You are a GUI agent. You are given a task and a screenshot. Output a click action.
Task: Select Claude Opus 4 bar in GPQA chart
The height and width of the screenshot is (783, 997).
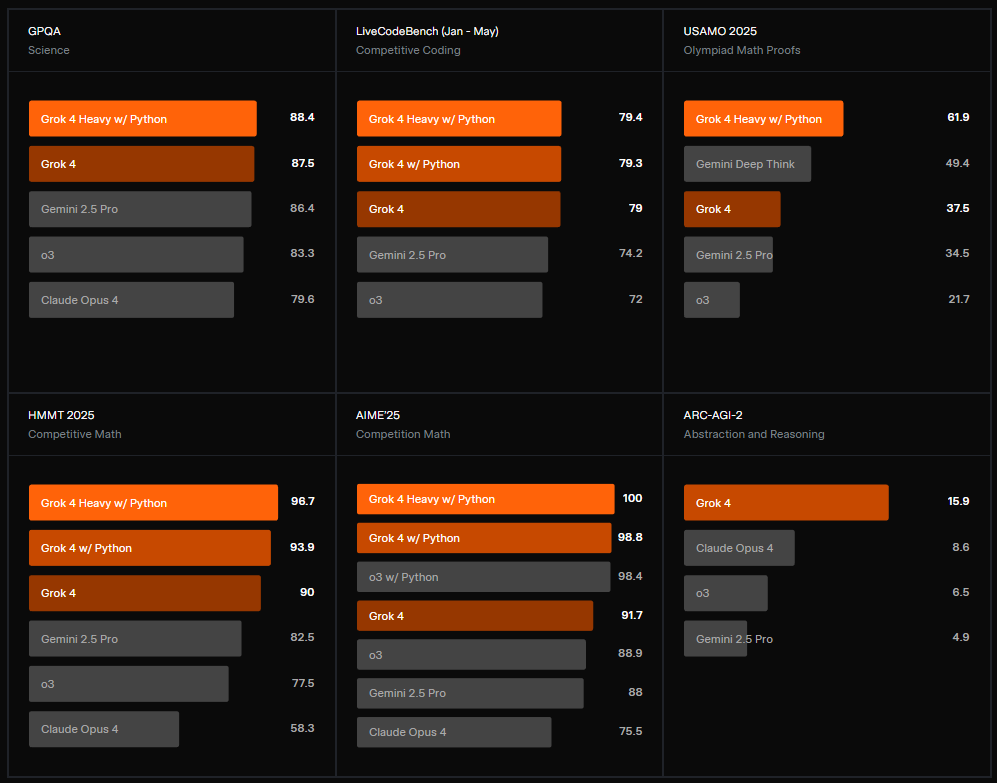[x=130, y=299]
